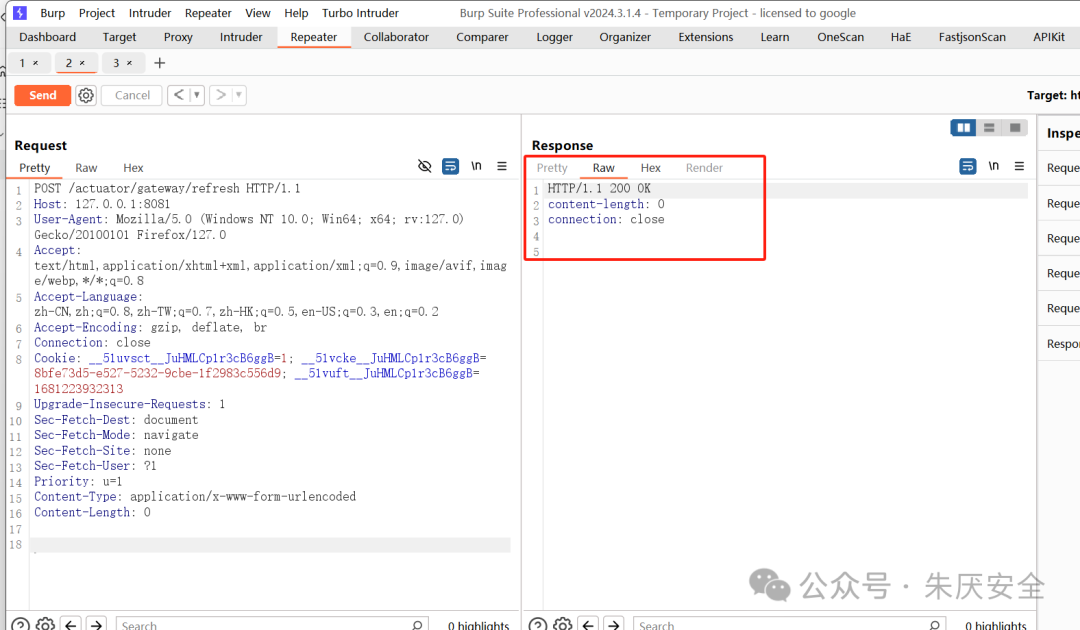Close Repeater tab 2
Screen dimensions: 1080x630
82,63
